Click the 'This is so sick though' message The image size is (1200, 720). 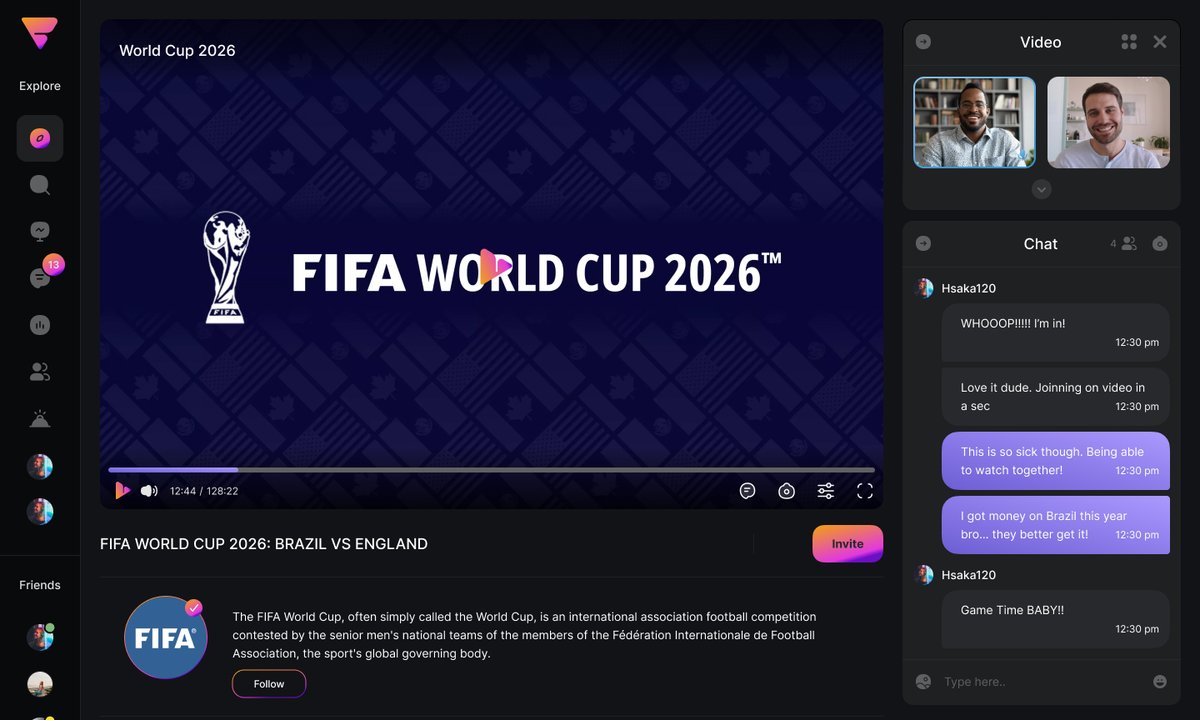click(1055, 461)
